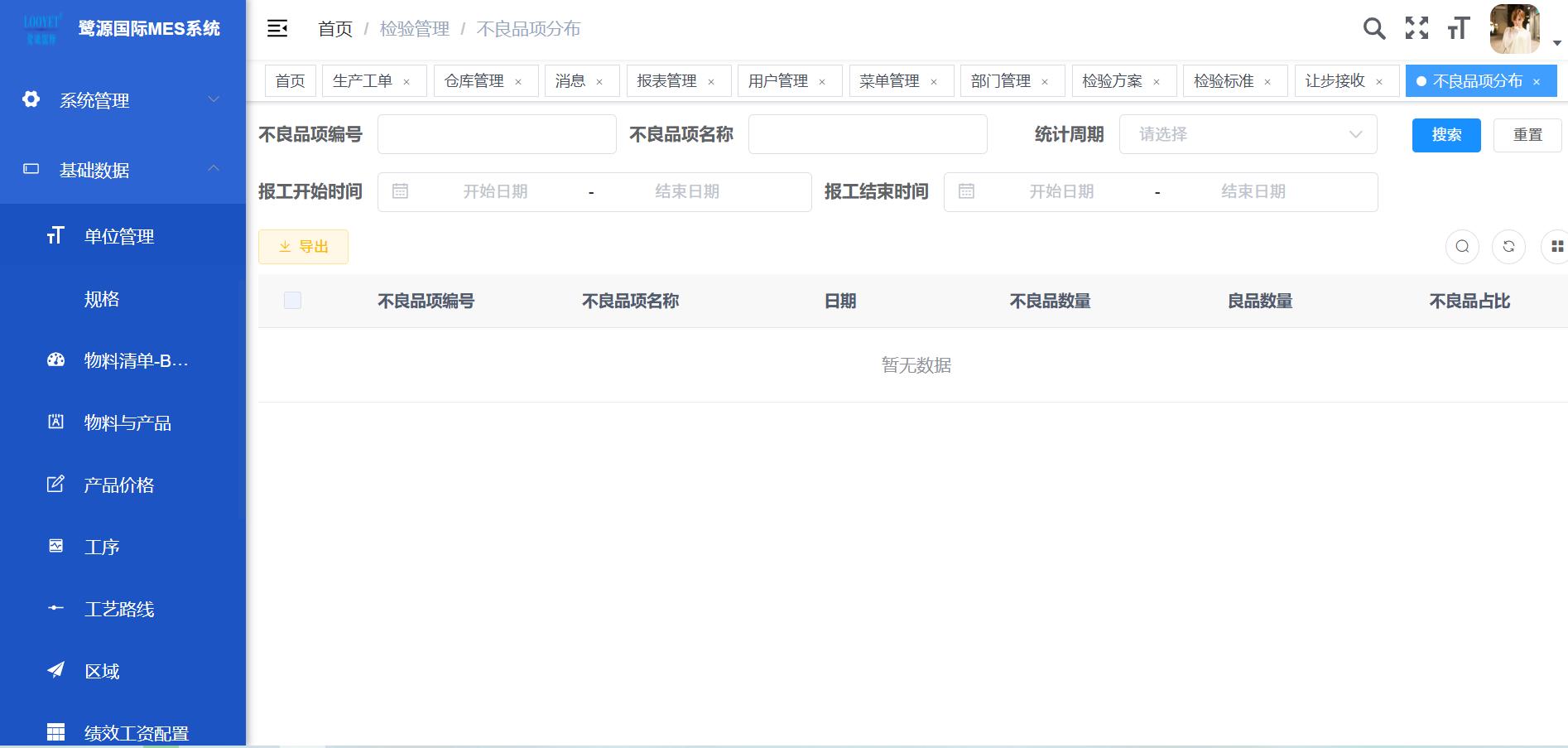
Task: Open column display settings grid icon
Action: (x=1556, y=247)
